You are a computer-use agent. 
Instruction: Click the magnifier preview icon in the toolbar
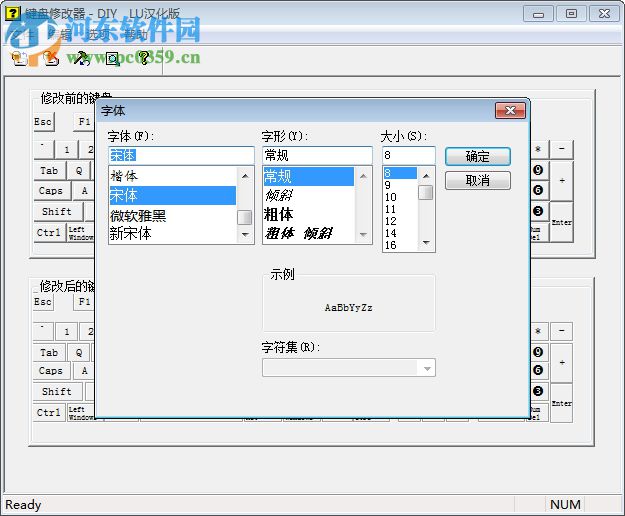coord(113,58)
